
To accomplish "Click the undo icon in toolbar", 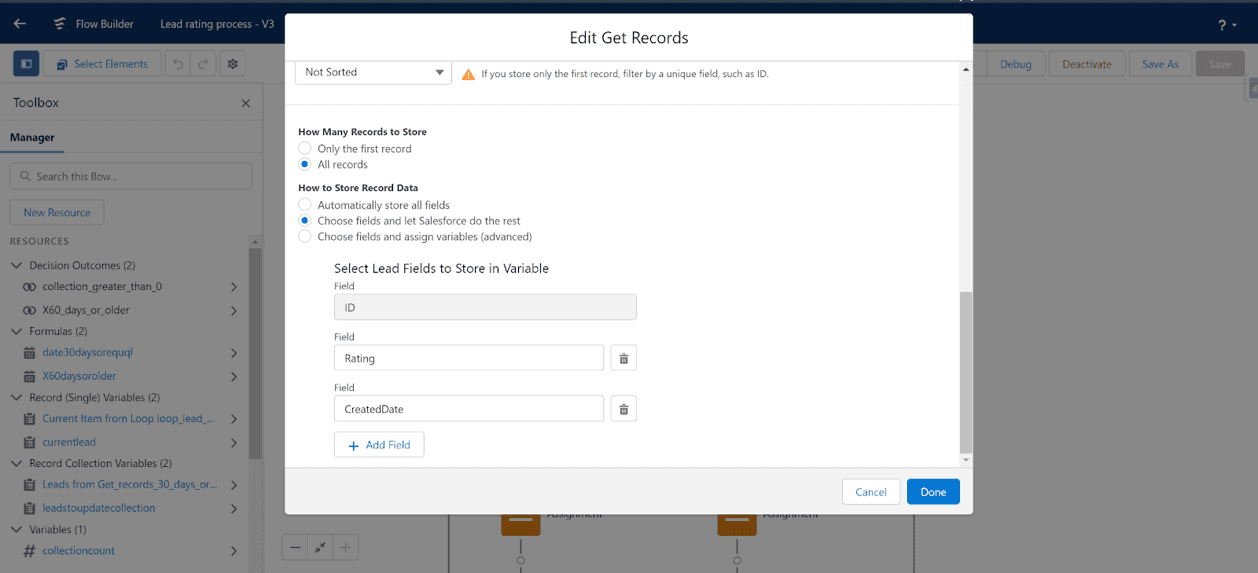I will (x=178, y=64).
